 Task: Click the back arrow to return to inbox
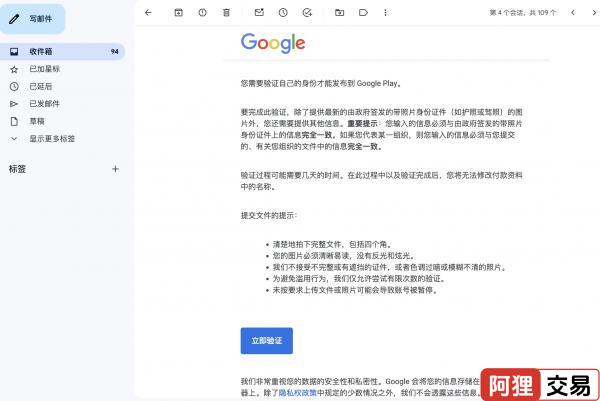[148, 13]
